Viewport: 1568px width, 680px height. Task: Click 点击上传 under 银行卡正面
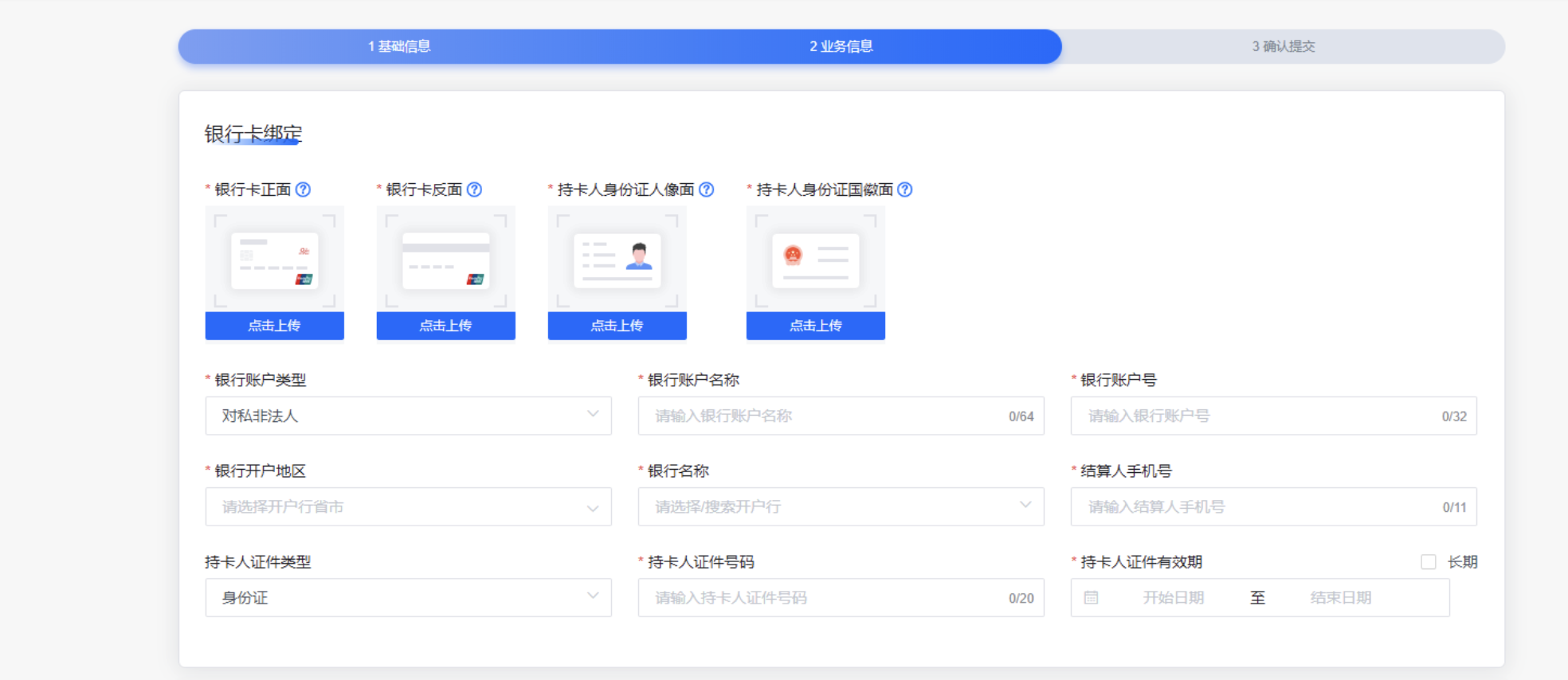click(274, 326)
